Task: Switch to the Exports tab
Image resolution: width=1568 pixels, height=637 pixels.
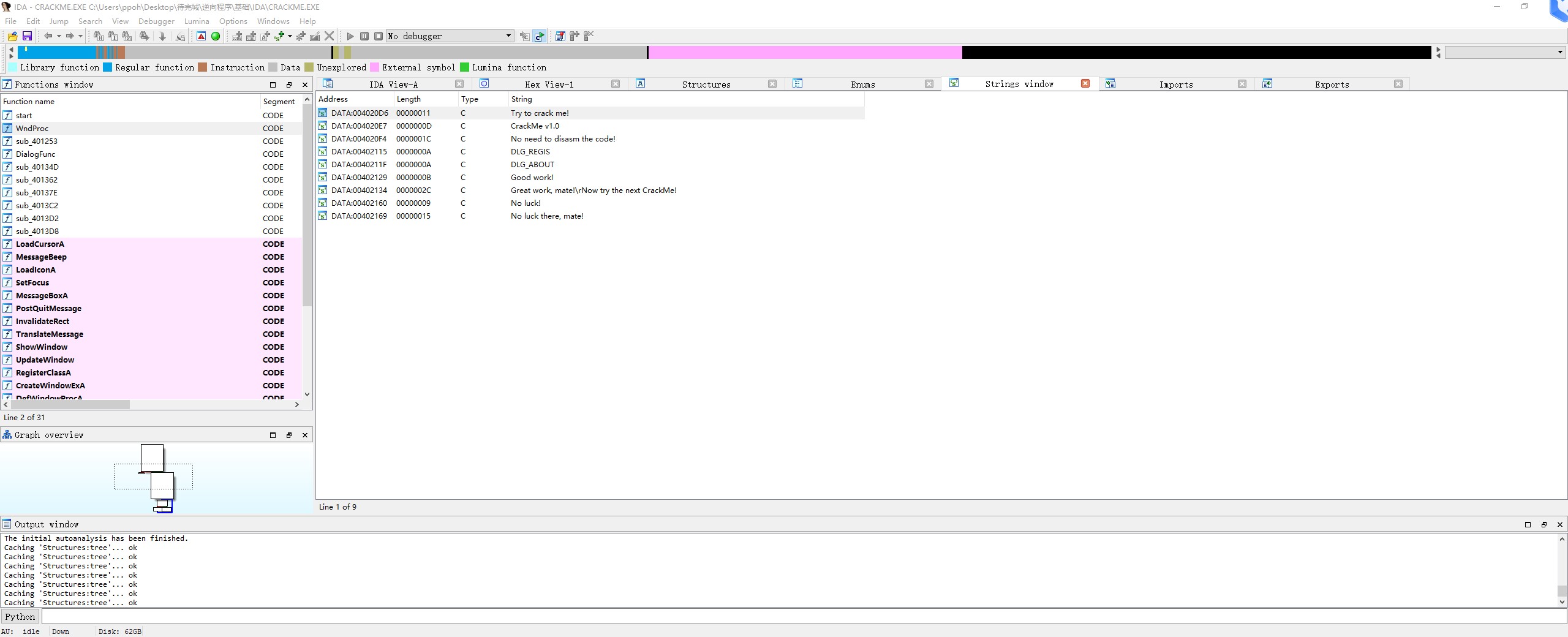Action: [x=1332, y=85]
